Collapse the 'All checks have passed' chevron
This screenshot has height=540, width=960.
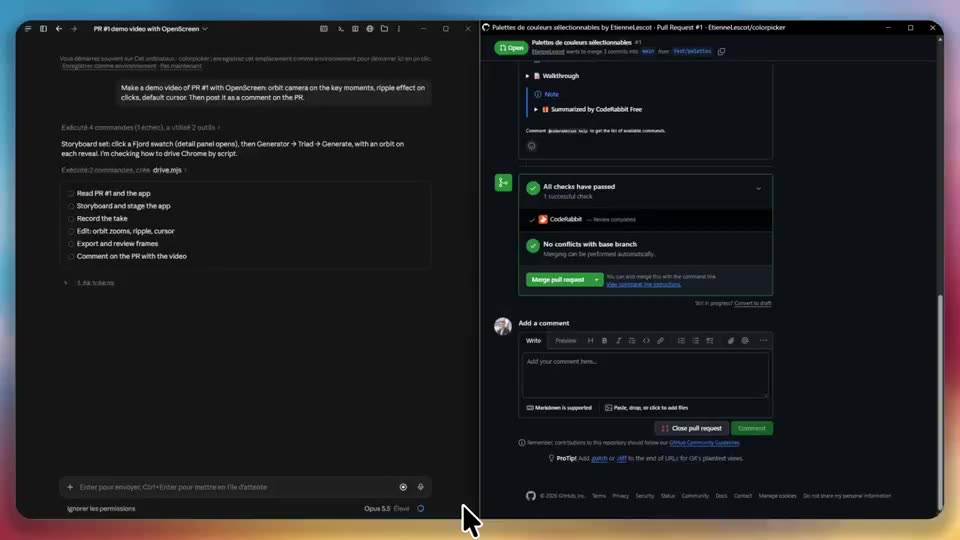click(x=759, y=189)
